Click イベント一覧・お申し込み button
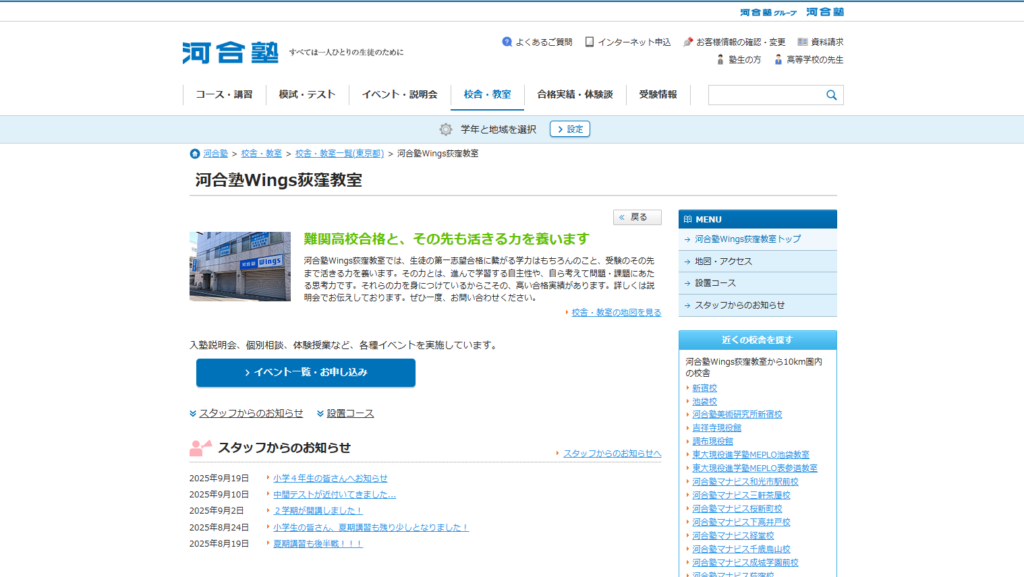This screenshot has height=577, width=1024. 306,373
